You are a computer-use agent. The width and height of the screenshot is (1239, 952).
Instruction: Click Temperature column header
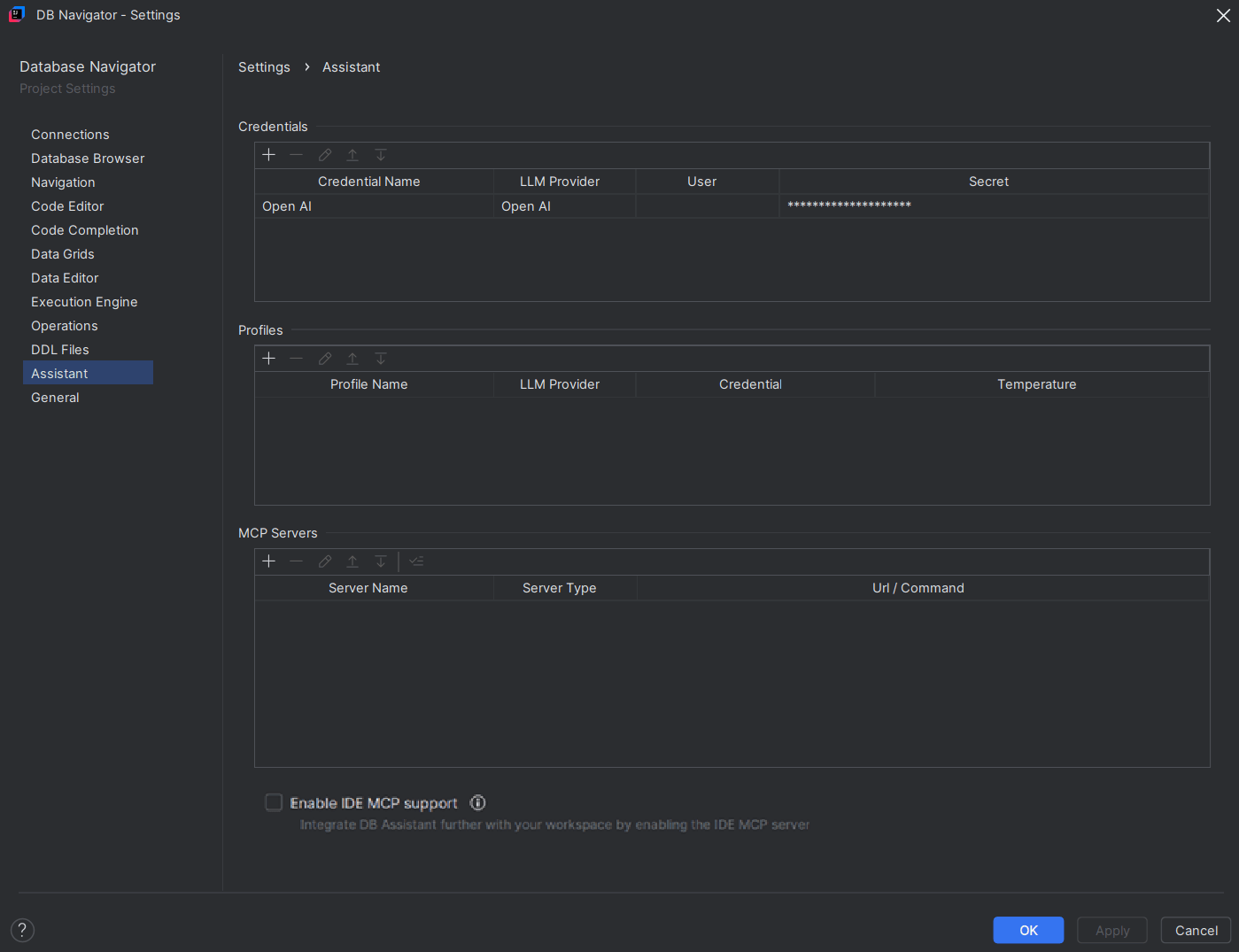click(1042, 384)
